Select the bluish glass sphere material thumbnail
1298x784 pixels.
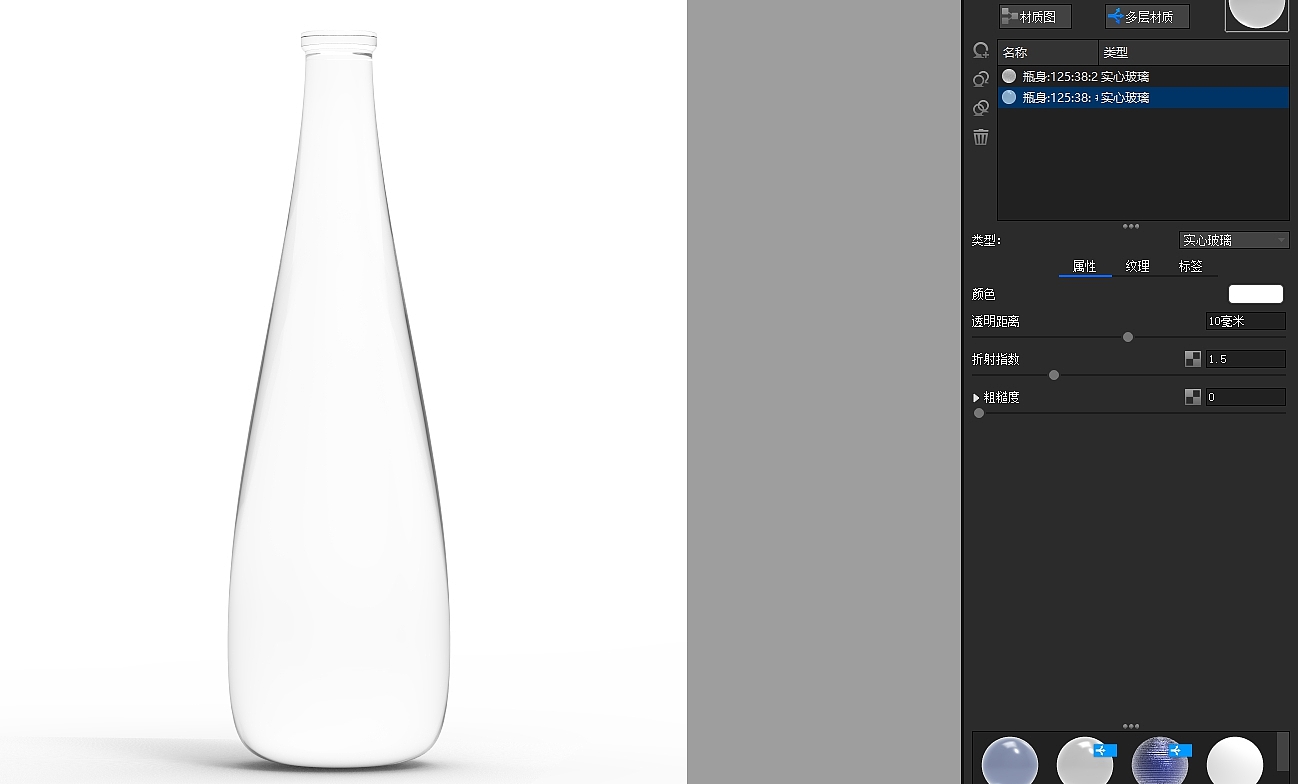(1010, 760)
